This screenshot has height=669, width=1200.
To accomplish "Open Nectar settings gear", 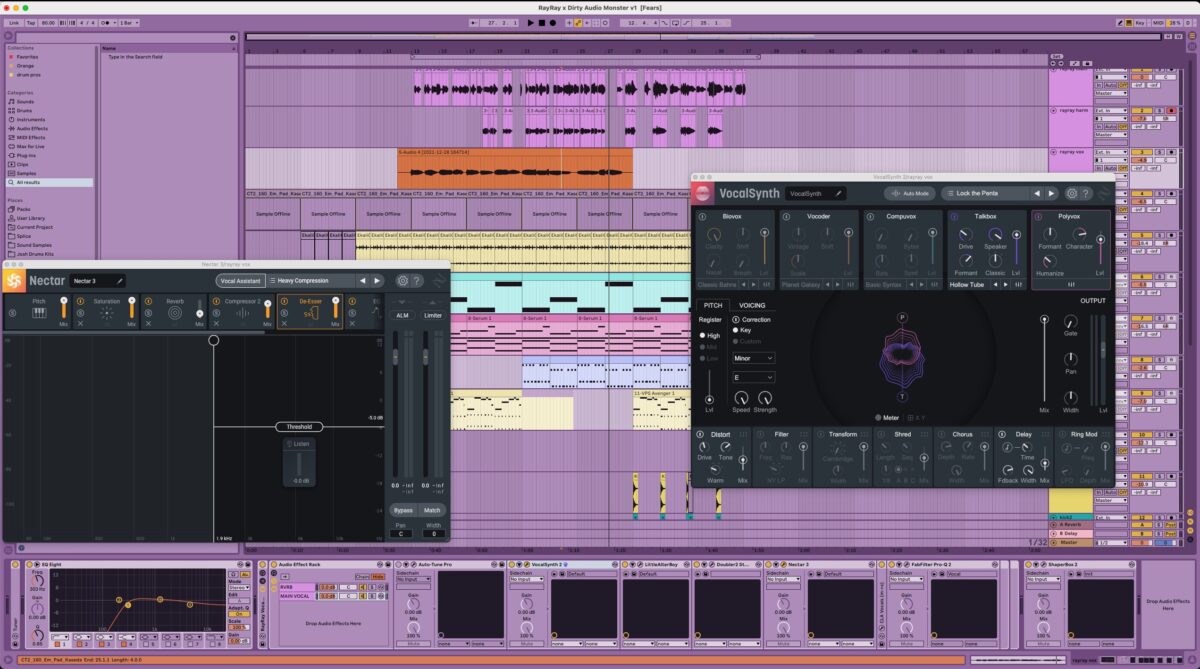I will [x=403, y=281].
